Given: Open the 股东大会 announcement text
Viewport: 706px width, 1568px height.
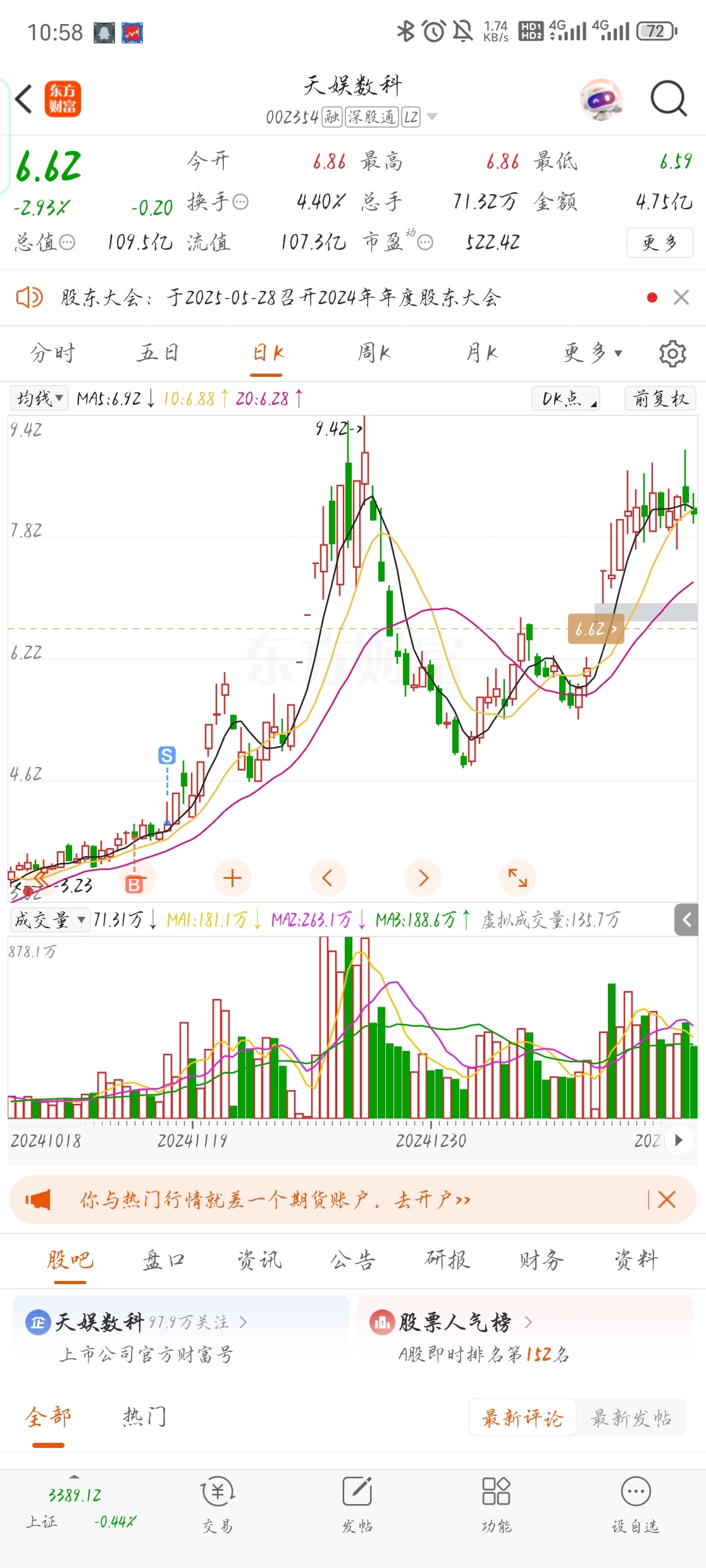Looking at the screenshot, I should tap(281, 297).
